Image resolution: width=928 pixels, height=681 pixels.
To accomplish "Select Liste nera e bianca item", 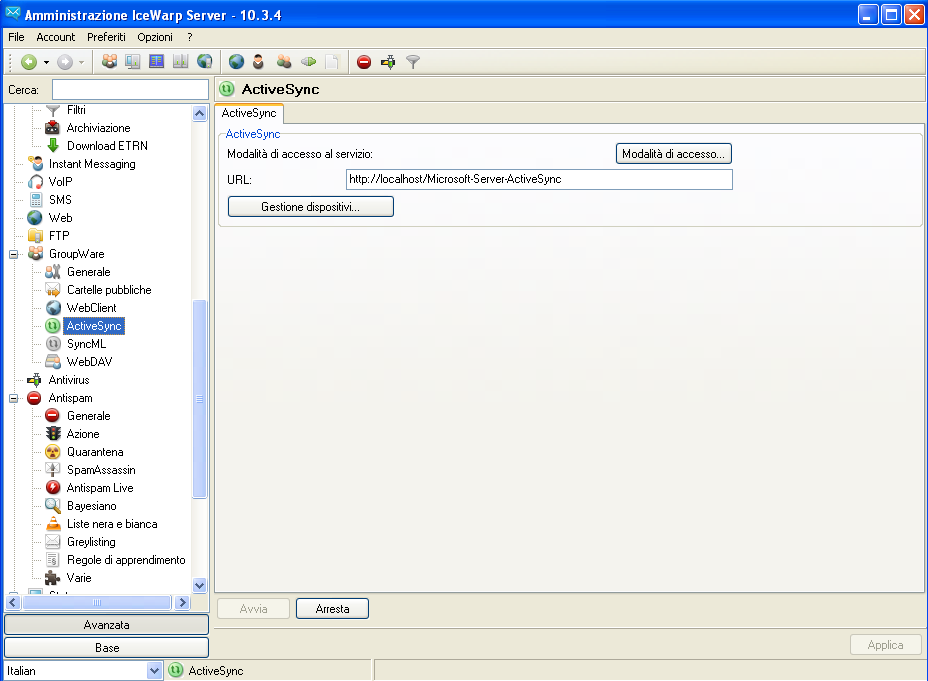I will pyautogui.click(x=112, y=524).
